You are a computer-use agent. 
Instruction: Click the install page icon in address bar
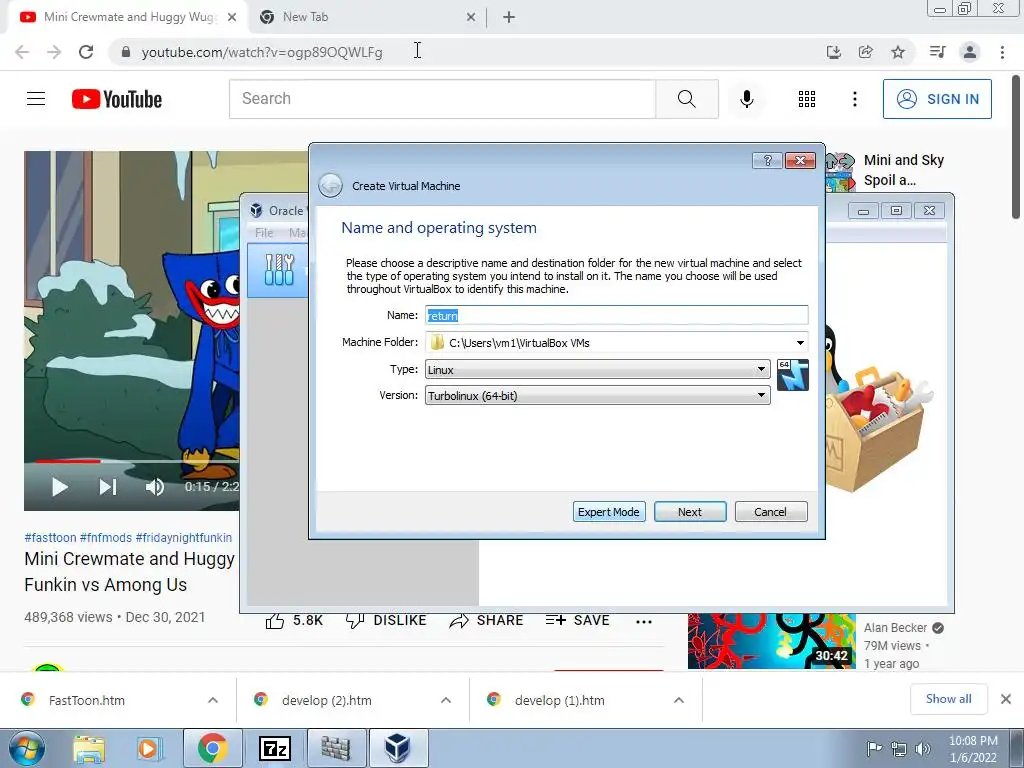click(x=833, y=52)
